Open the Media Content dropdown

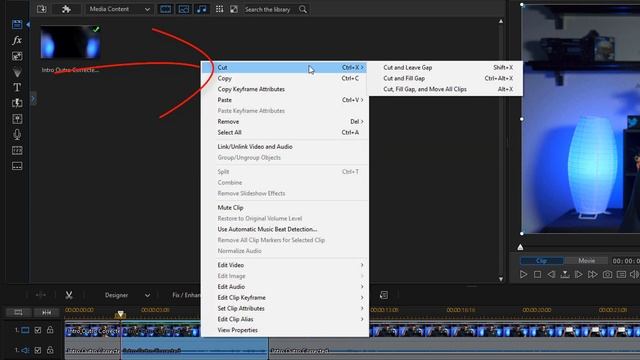119,9
